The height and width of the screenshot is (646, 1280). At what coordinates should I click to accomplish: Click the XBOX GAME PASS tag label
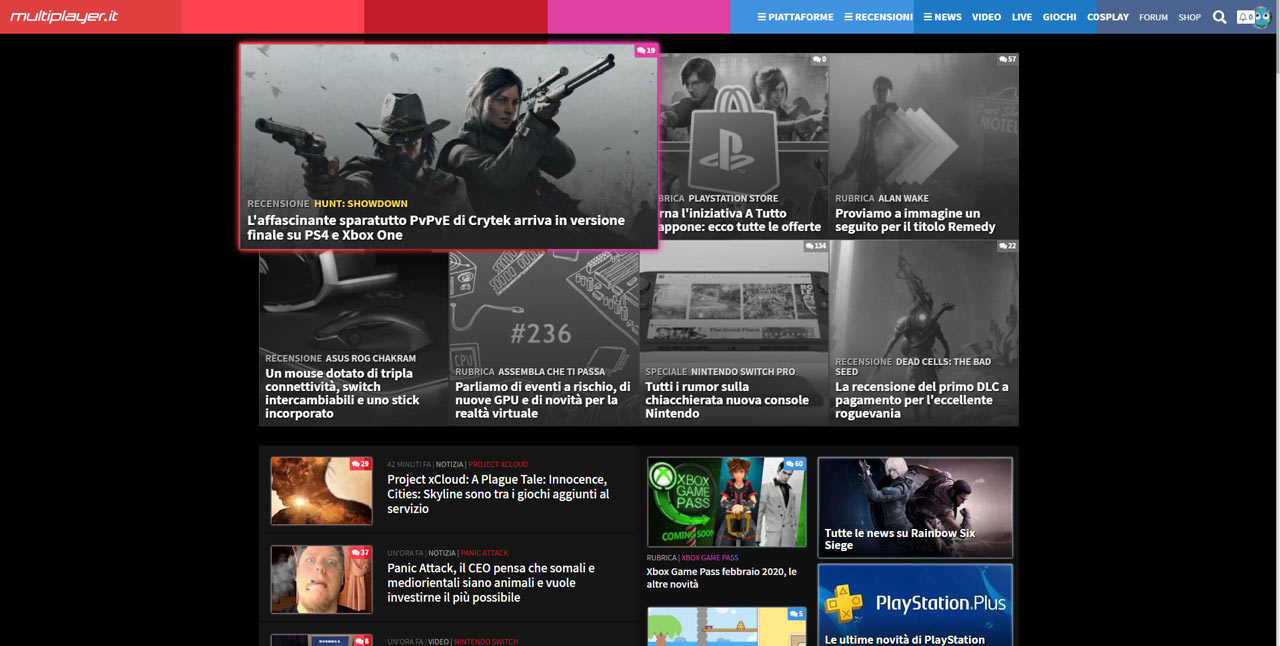click(x=710, y=558)
